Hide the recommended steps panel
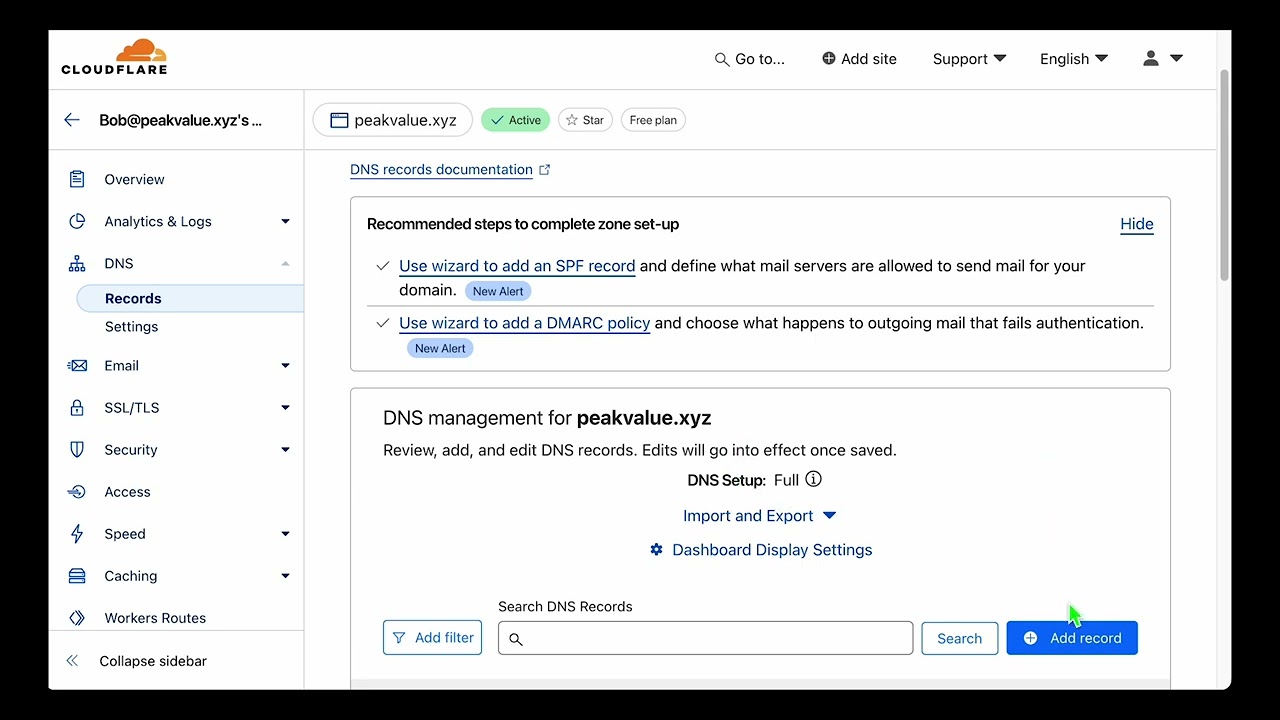This screenshot has width=1280, height=720. click(x=1137, y=224)
